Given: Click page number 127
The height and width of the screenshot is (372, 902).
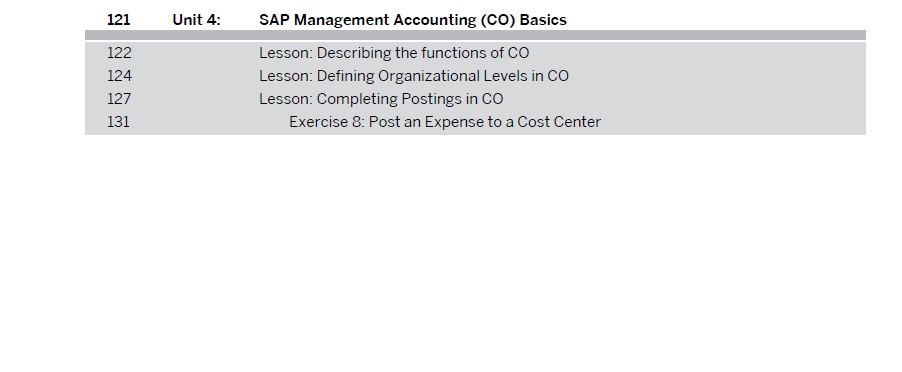Looking at the screenshot, I should click(x=119, y=99).
